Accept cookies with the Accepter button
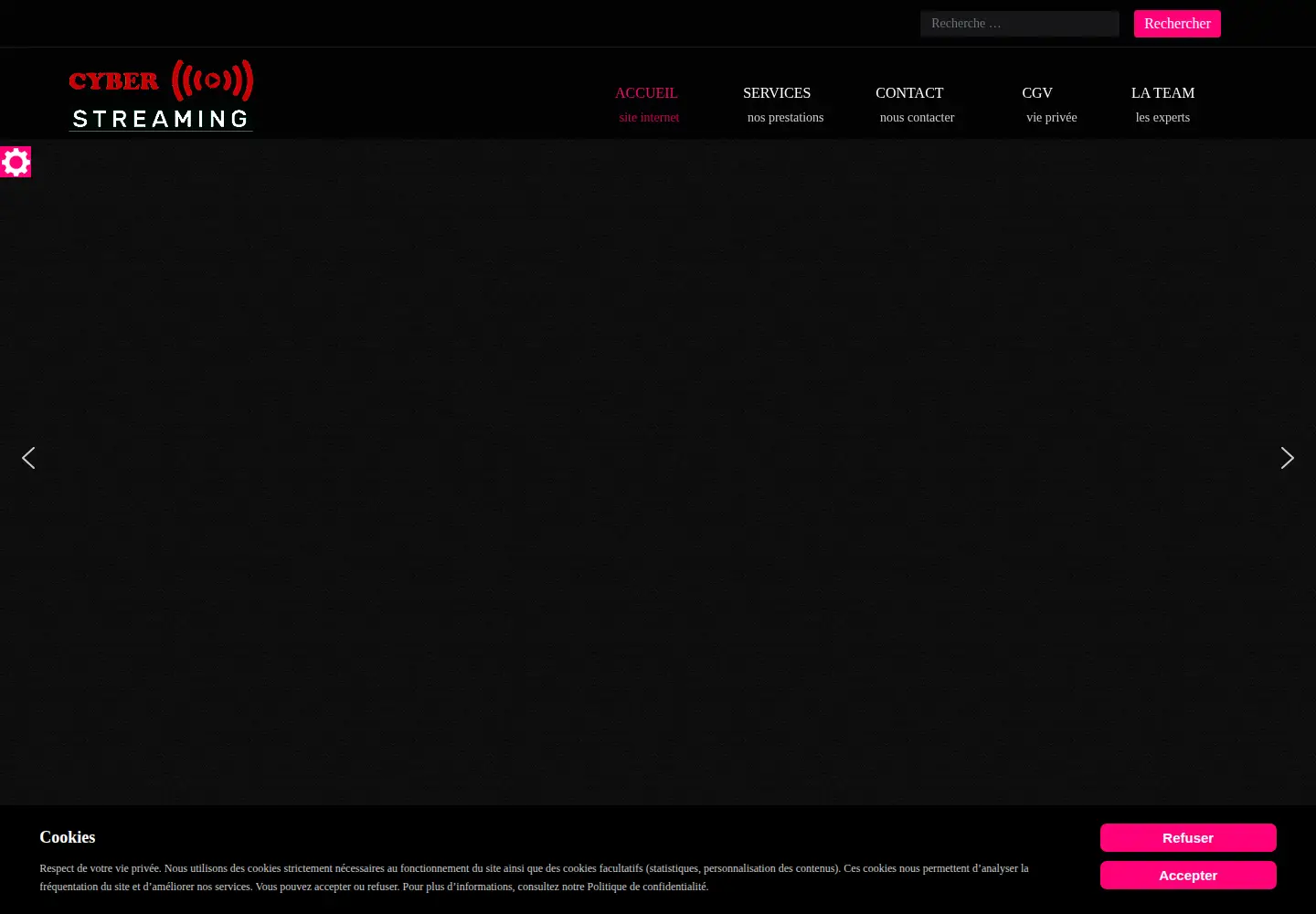This screenshot has width=1316, height=914. pyautogui.click(x=1188, y=876)
